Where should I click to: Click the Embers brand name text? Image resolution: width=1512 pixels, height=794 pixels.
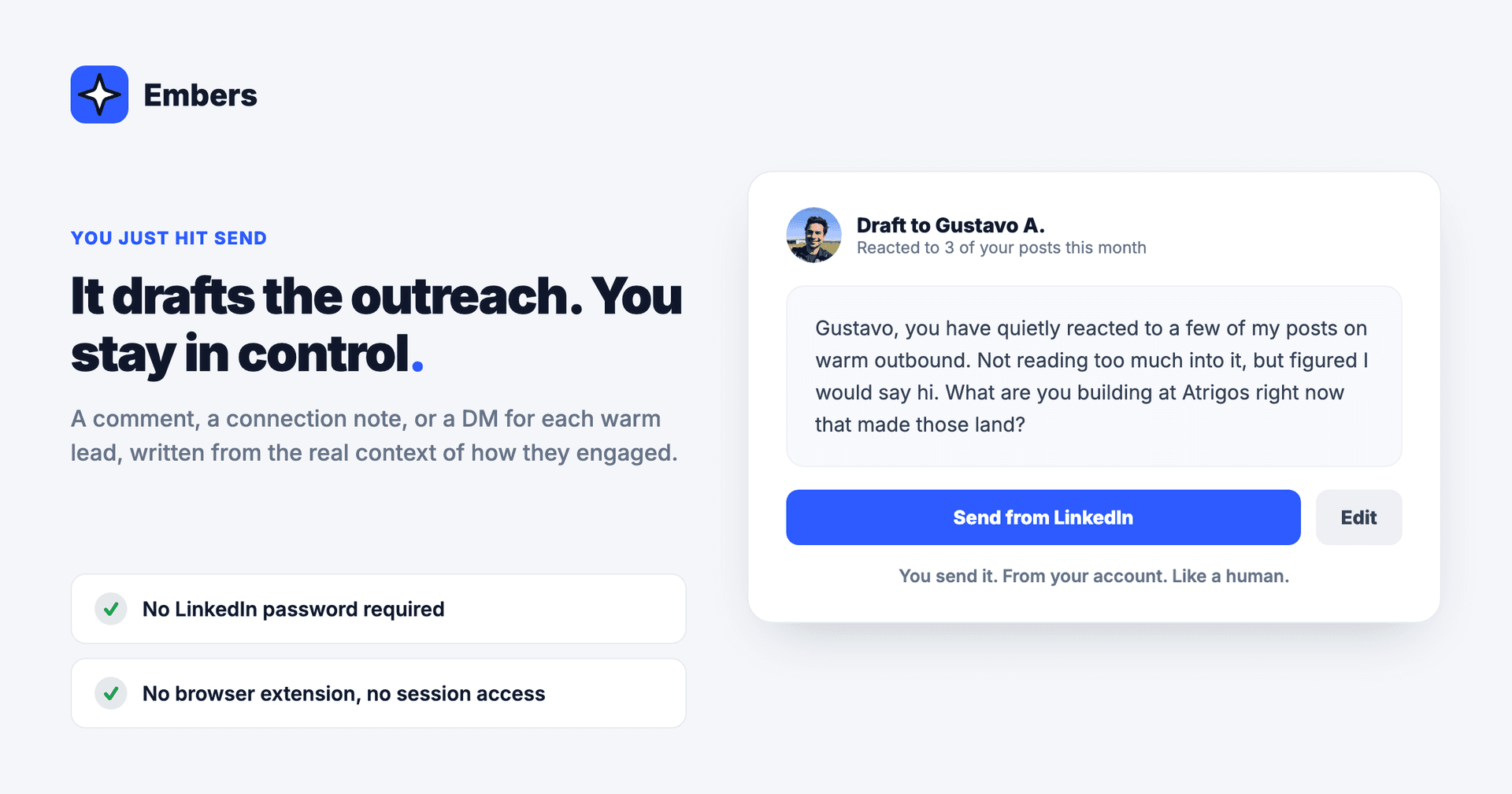point(200,95)
